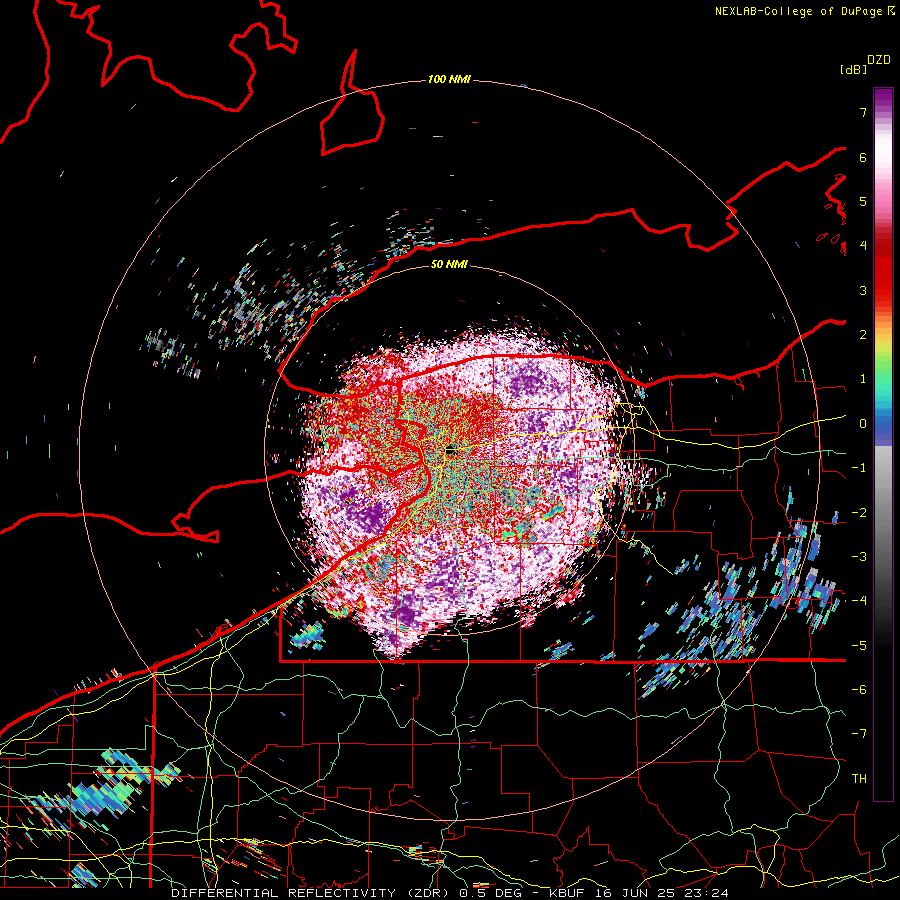Image resolution: width=900 pixels, height=900 pixels.
Task: Click the 7 value on color scale
Action: 863,112
